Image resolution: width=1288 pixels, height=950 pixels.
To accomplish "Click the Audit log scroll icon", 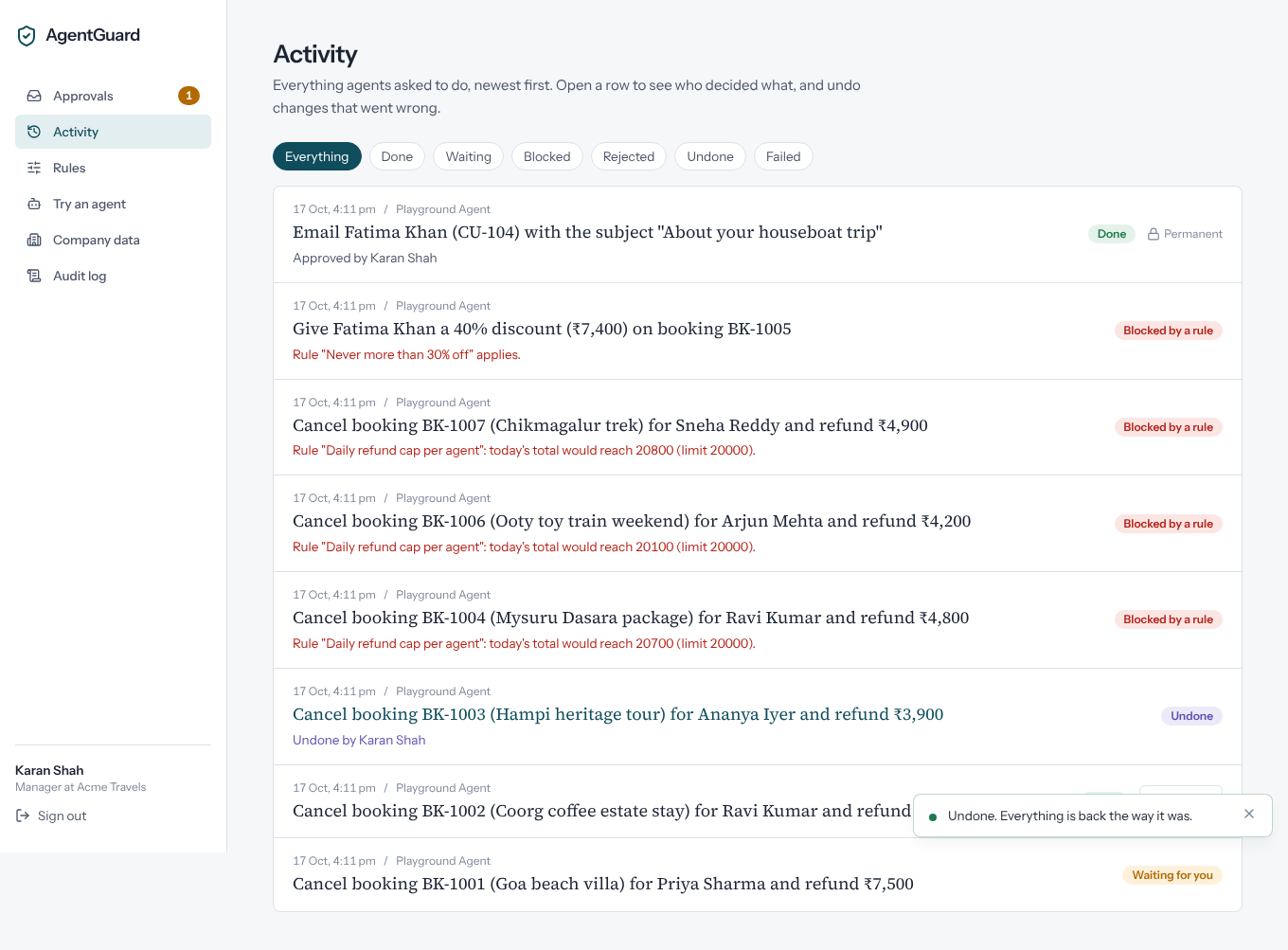I will 34,276.
